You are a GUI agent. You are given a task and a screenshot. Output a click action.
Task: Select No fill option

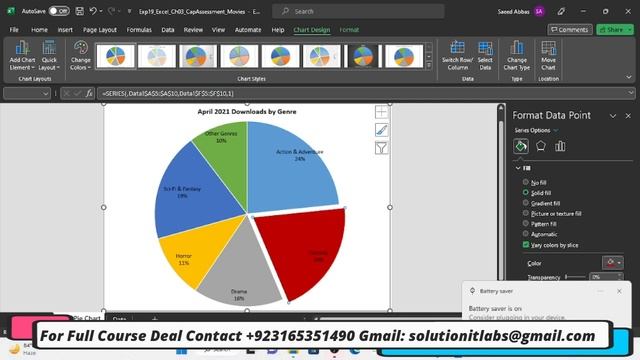(526, 182)
